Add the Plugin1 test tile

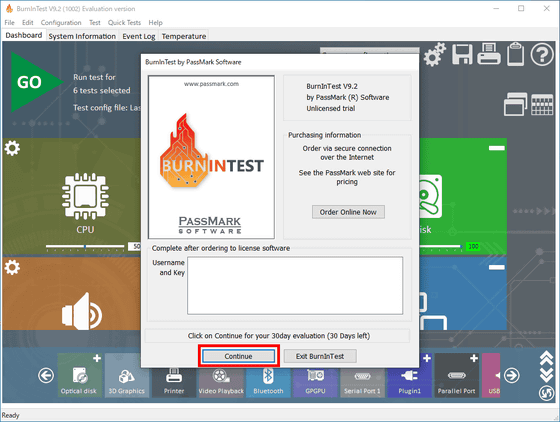coord(427,358)
